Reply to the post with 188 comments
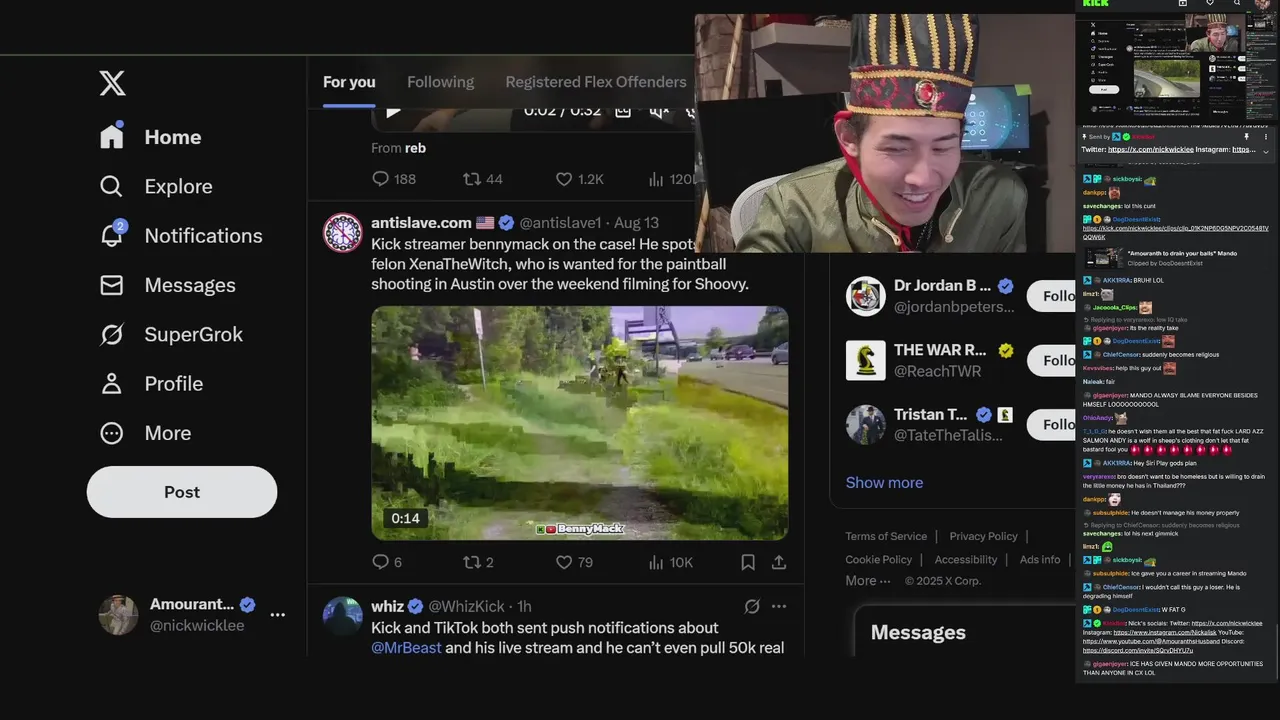Image resolution: width=1280 pixels, height=720 pixels. [380, 179]
